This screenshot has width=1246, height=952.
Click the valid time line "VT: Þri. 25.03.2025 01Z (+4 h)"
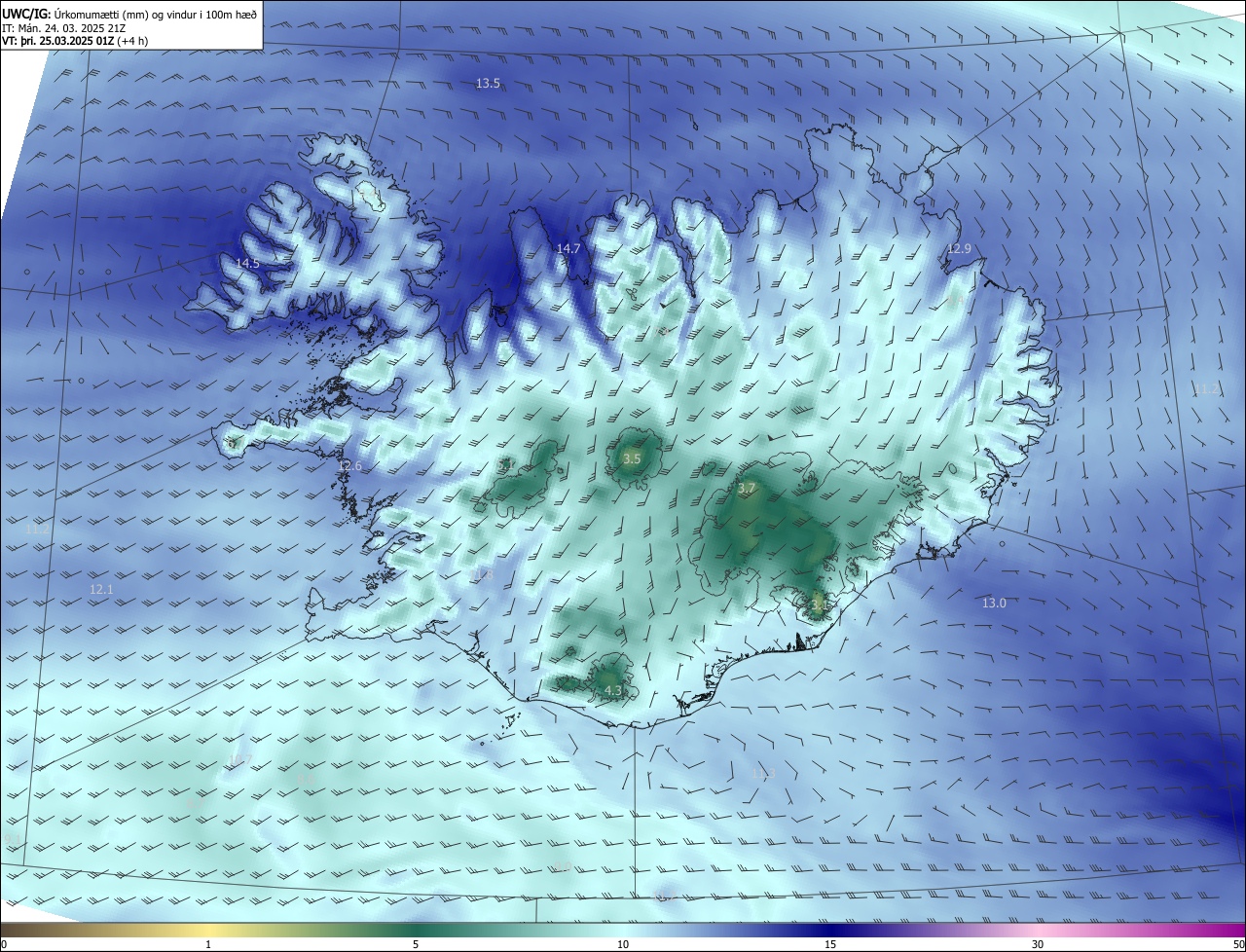click(75, 42)
